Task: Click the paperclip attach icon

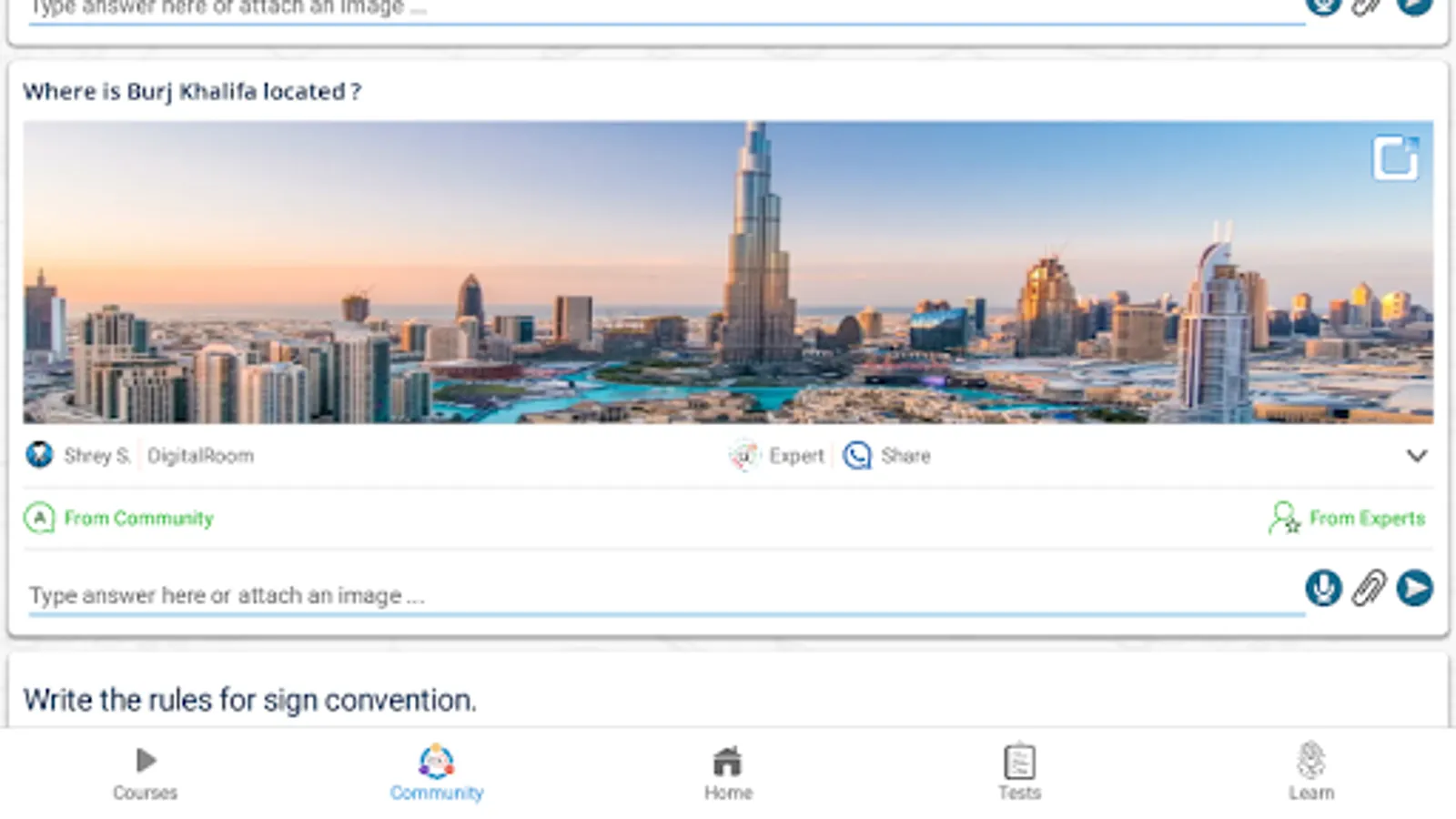Action: (1369, 588)
